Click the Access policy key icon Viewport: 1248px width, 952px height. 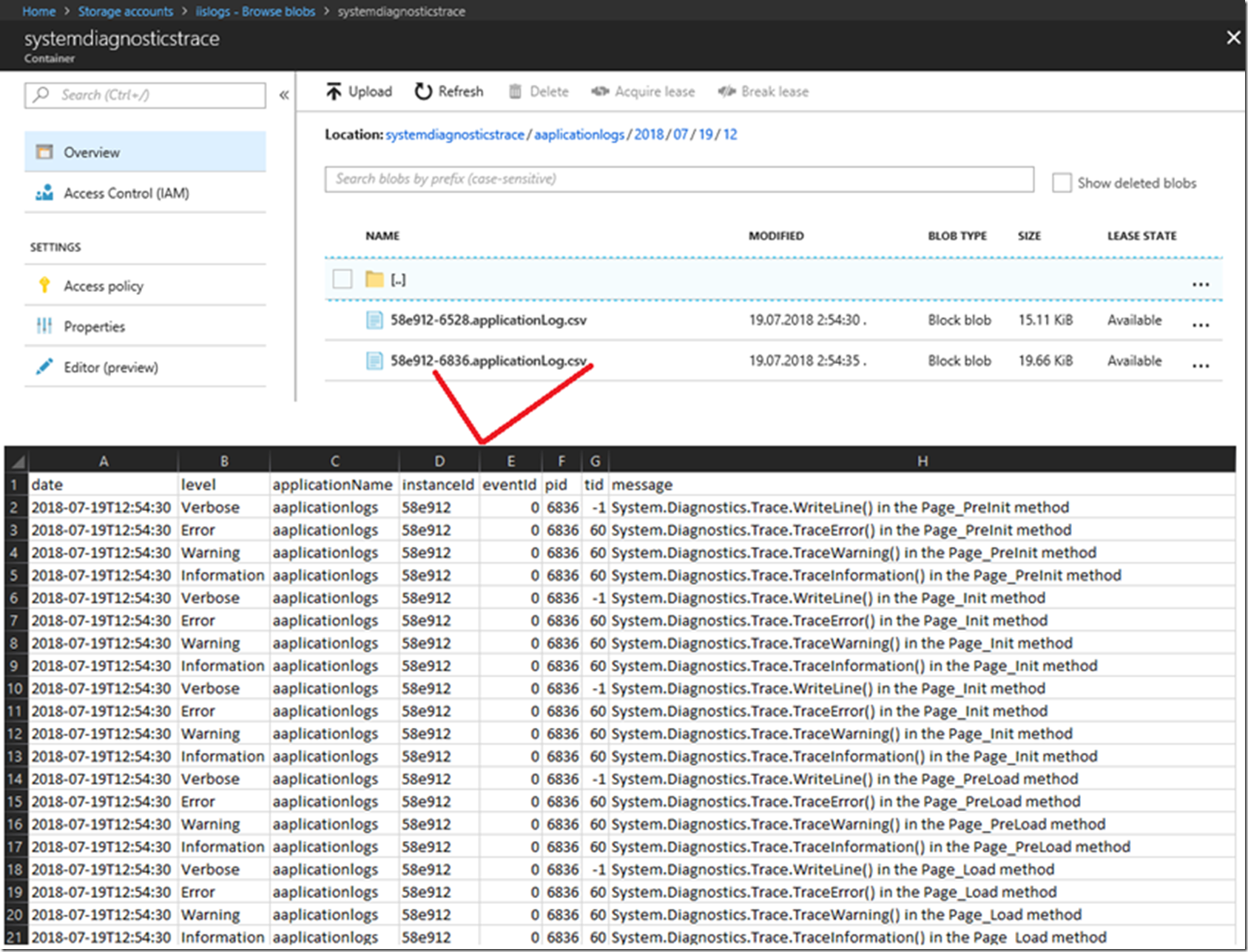click(44, 285)
